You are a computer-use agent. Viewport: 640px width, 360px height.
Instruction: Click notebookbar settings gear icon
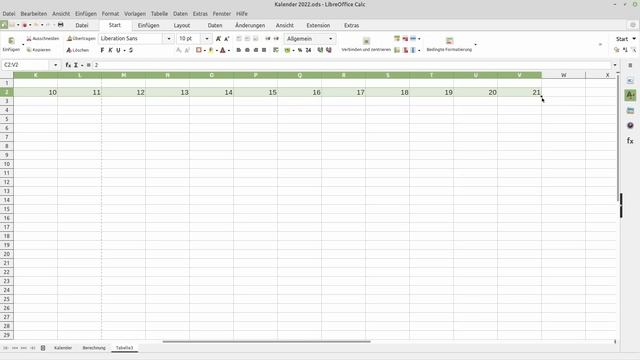633,25
